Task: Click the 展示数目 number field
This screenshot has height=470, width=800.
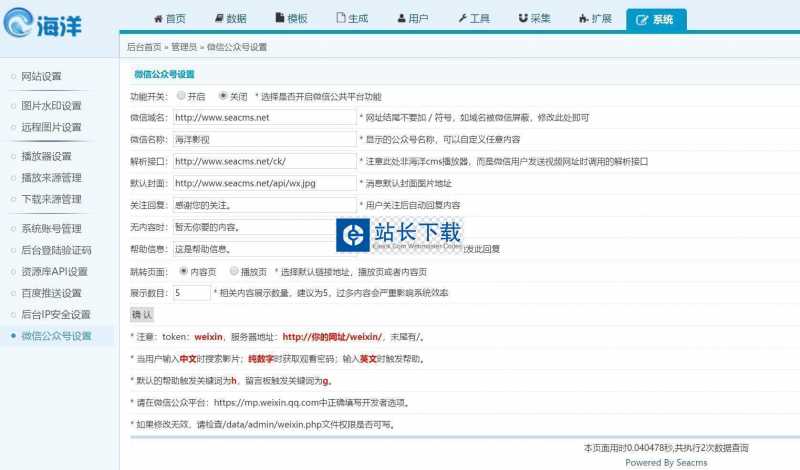Action: coord(191,293)
